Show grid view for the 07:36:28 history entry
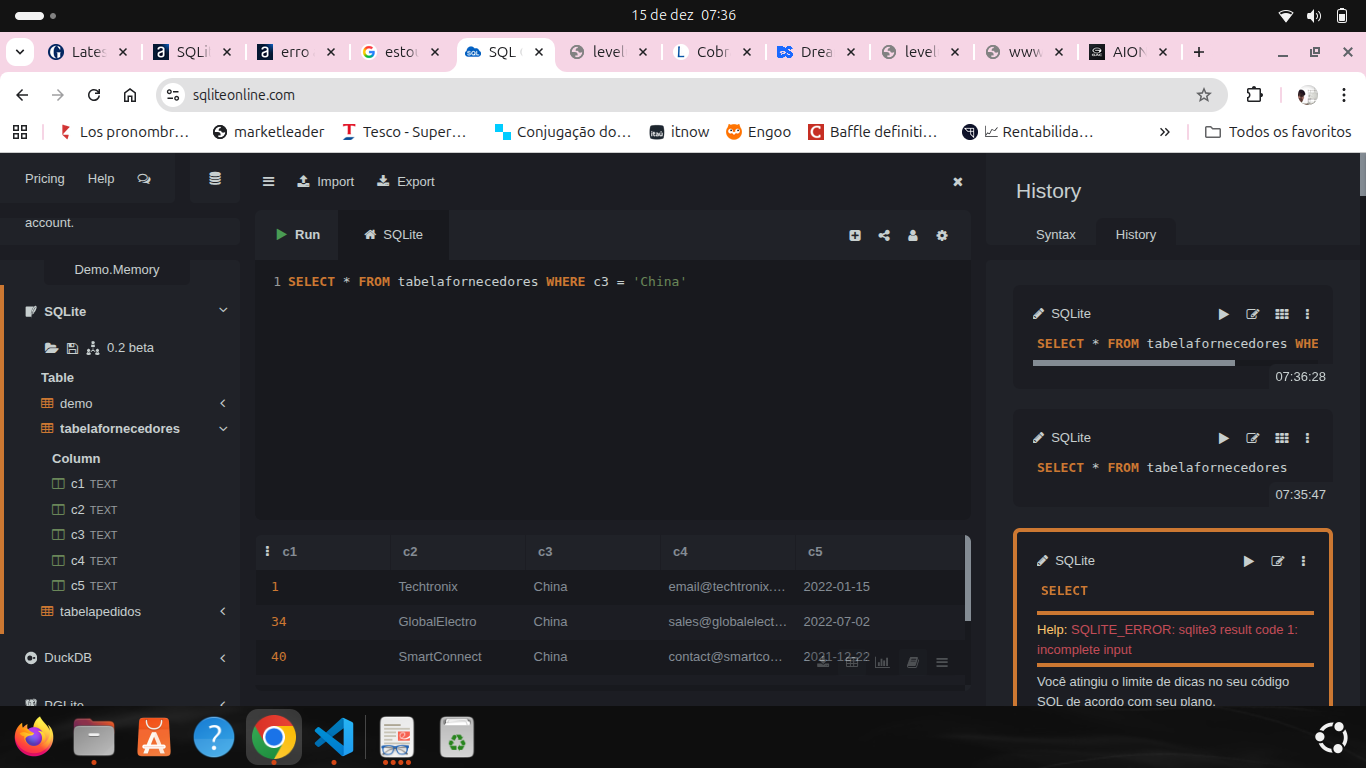 [1281, 314]
